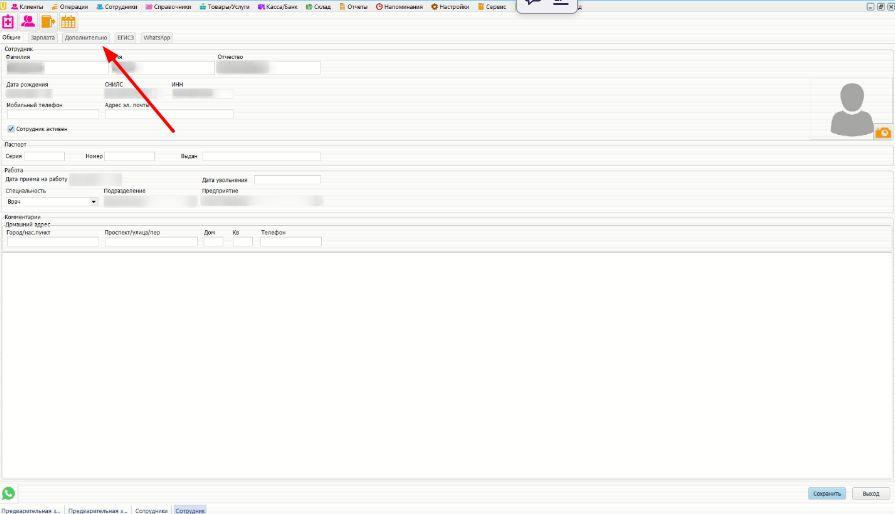Open the calendar schedule toolbar icon
Screen dimensions: 895x514
[68, 21]
